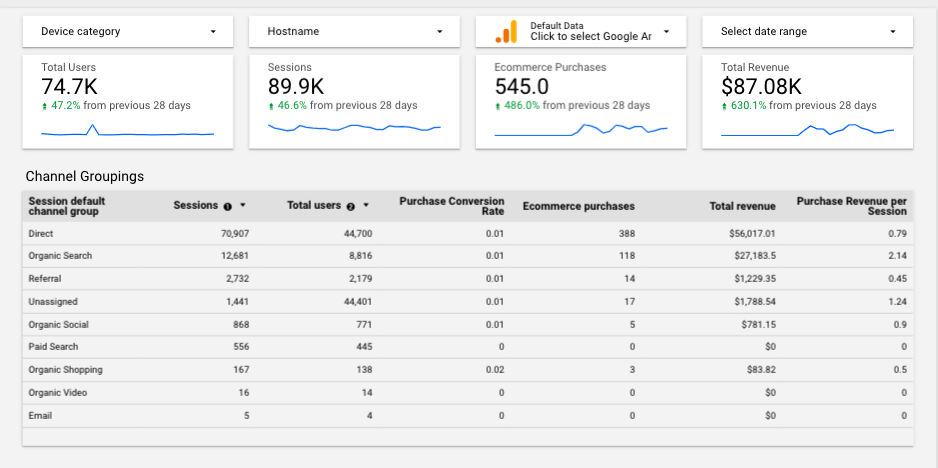
Task: Sort by Purchase Conversion Rate column header
Action: point(451,206)
